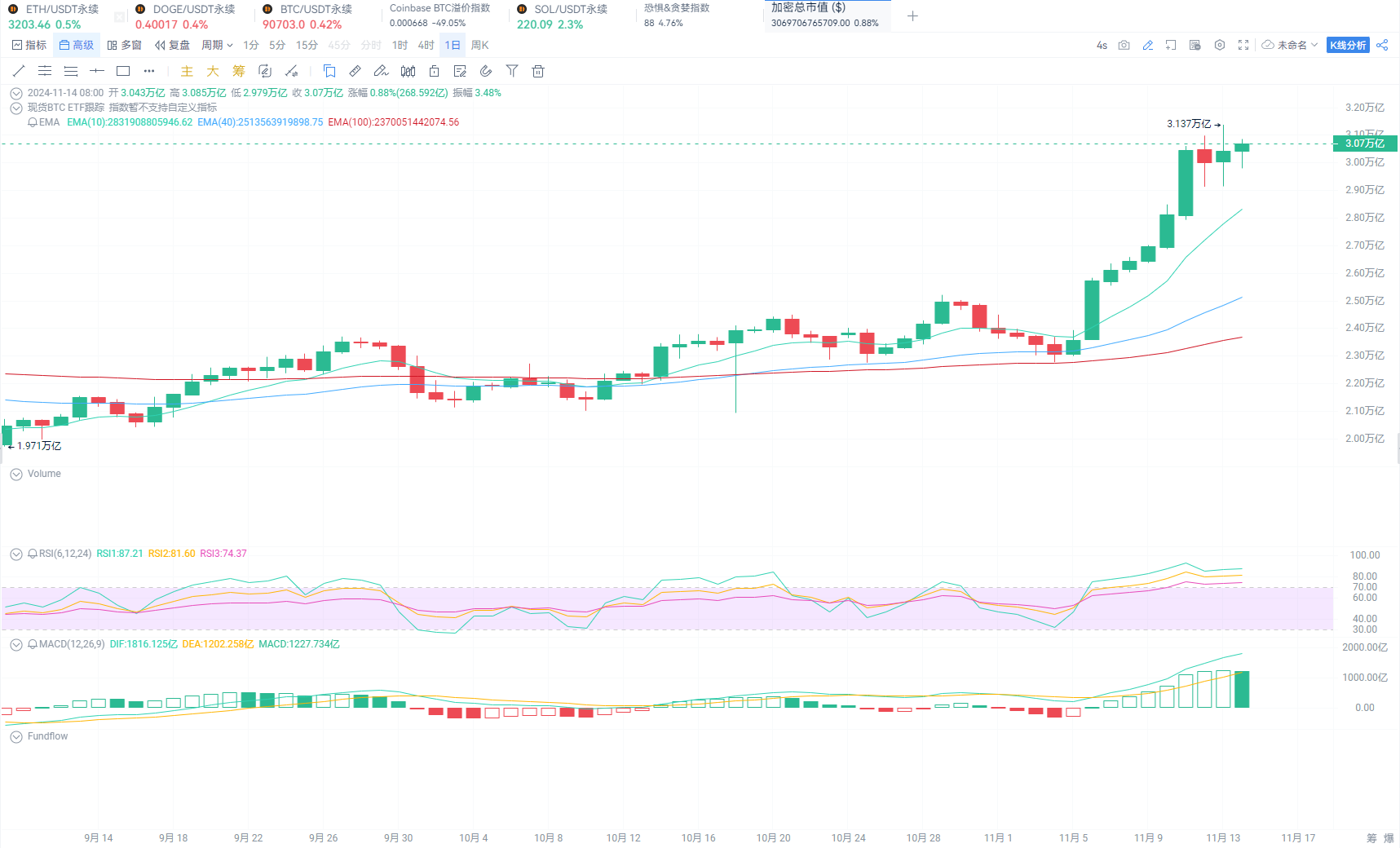Select the freehand pencil drawing tool
This screenshot has width=1400, height=848.
tap(381, 71)
